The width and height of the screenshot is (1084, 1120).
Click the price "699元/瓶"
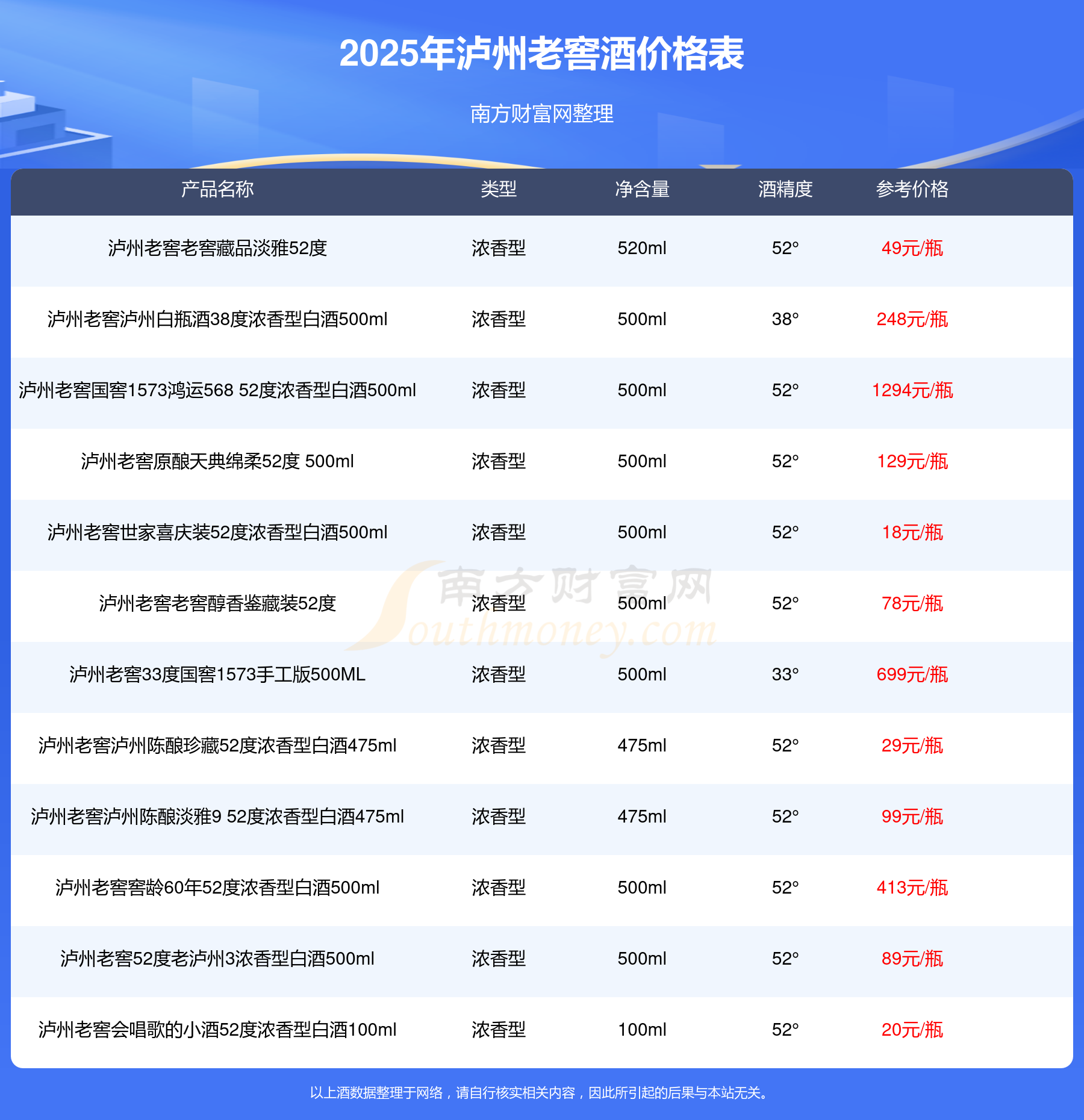pyautogui.click(x=912, y=674)
